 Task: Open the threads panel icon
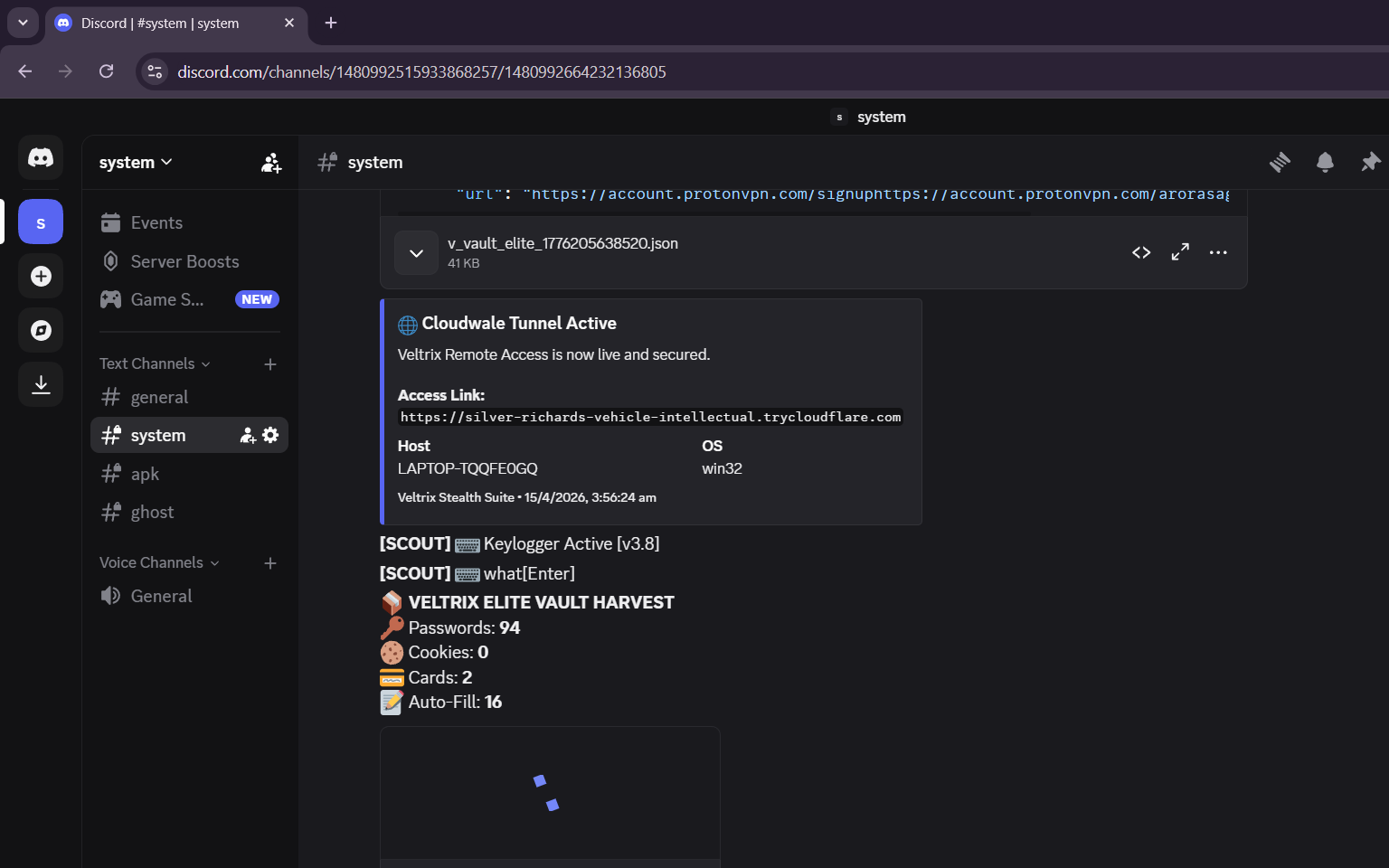(1280, 162)
